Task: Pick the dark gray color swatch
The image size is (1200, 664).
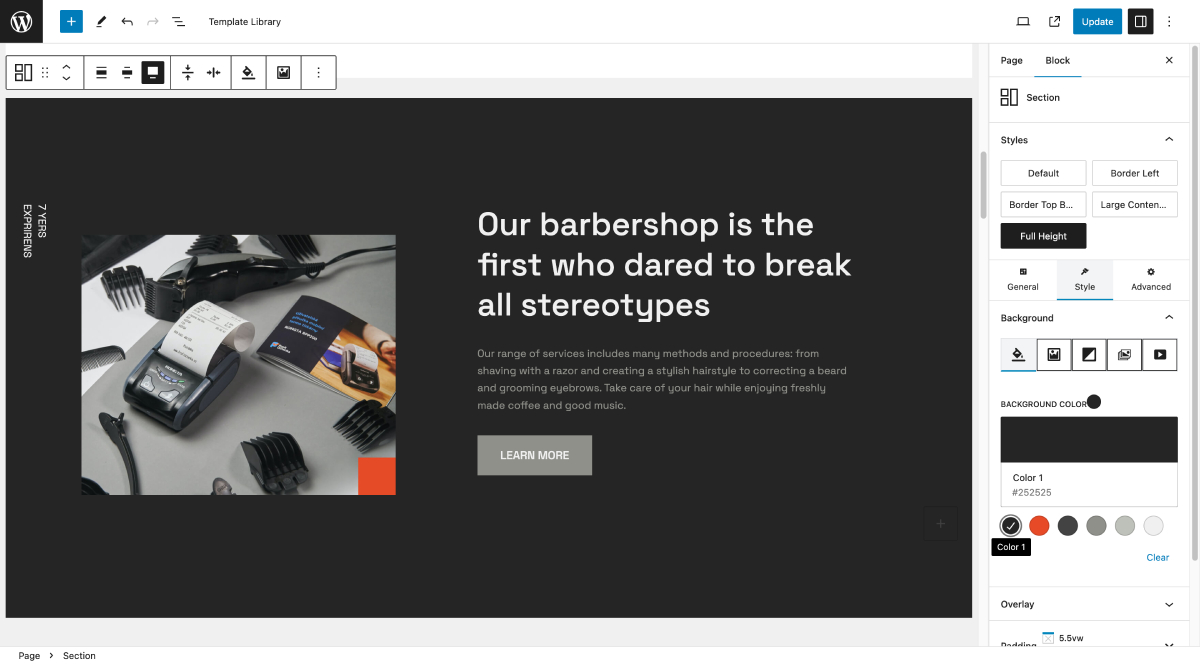Action: [1068, 526]
